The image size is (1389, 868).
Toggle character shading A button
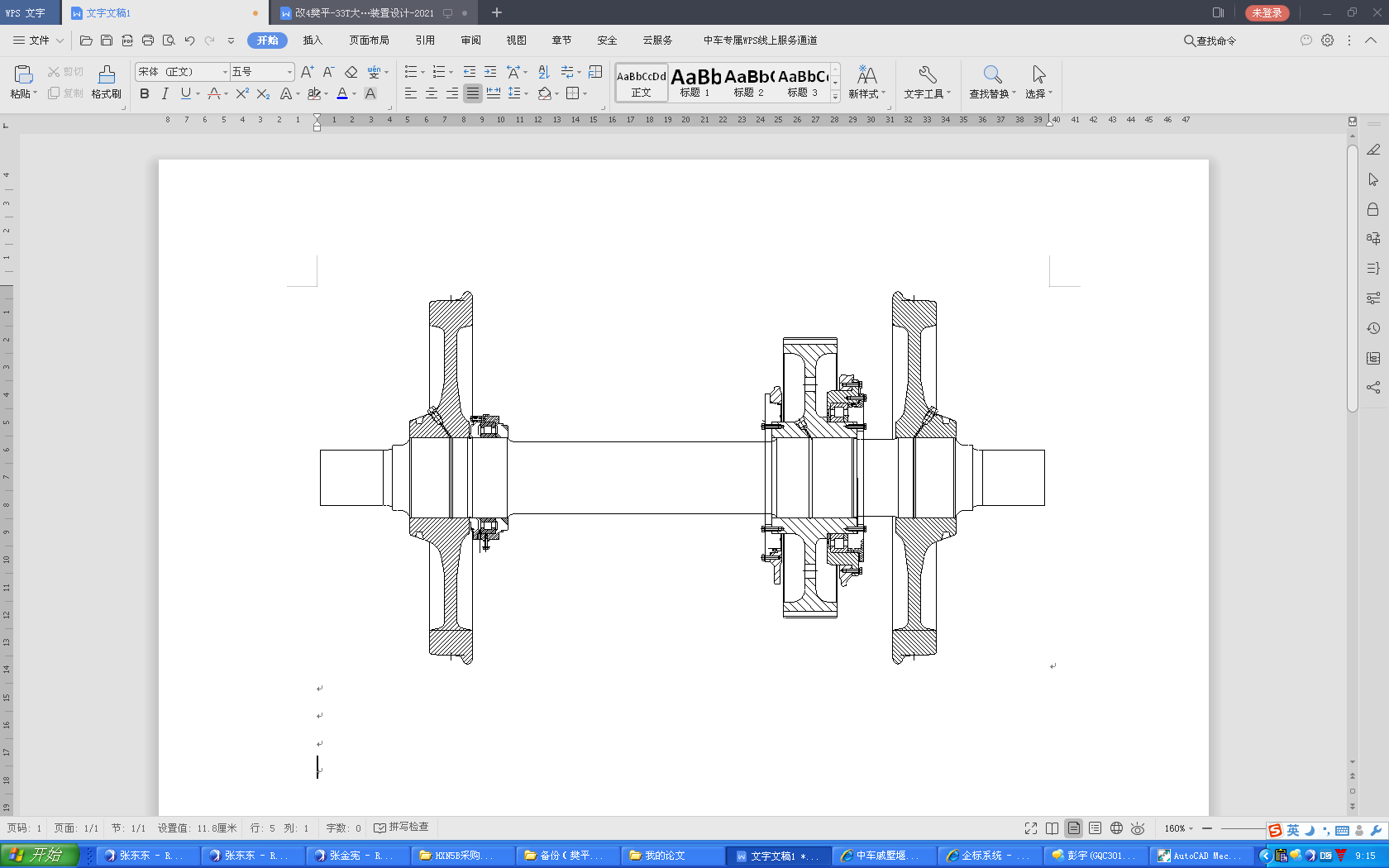tap(370, 93)
